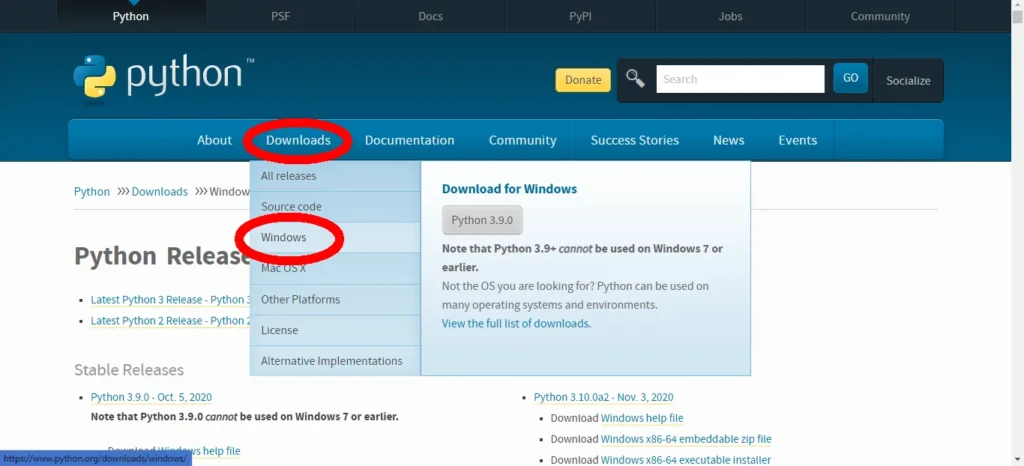This screenshot has width=1024, height=466.
Task: Open the Python tab in top bar
Action: pos(131,16)
